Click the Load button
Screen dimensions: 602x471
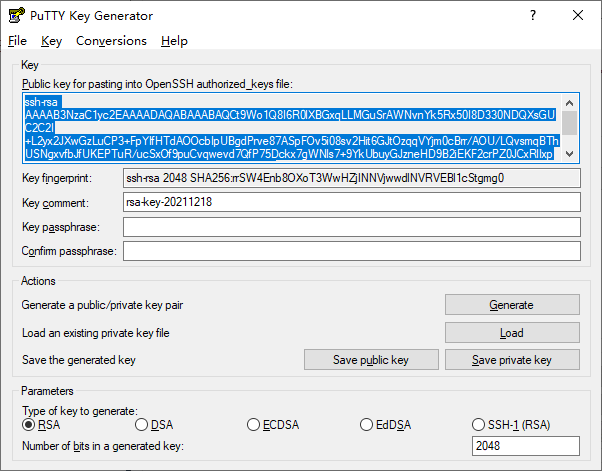coord(512,332)
